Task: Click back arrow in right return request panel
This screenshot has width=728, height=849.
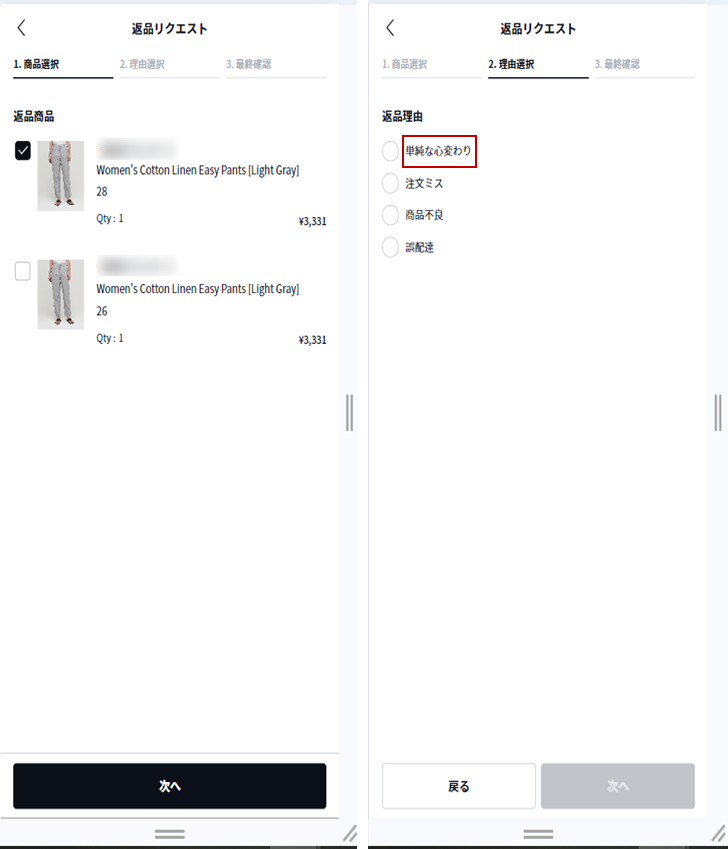Action: click(x=390, y=28)
